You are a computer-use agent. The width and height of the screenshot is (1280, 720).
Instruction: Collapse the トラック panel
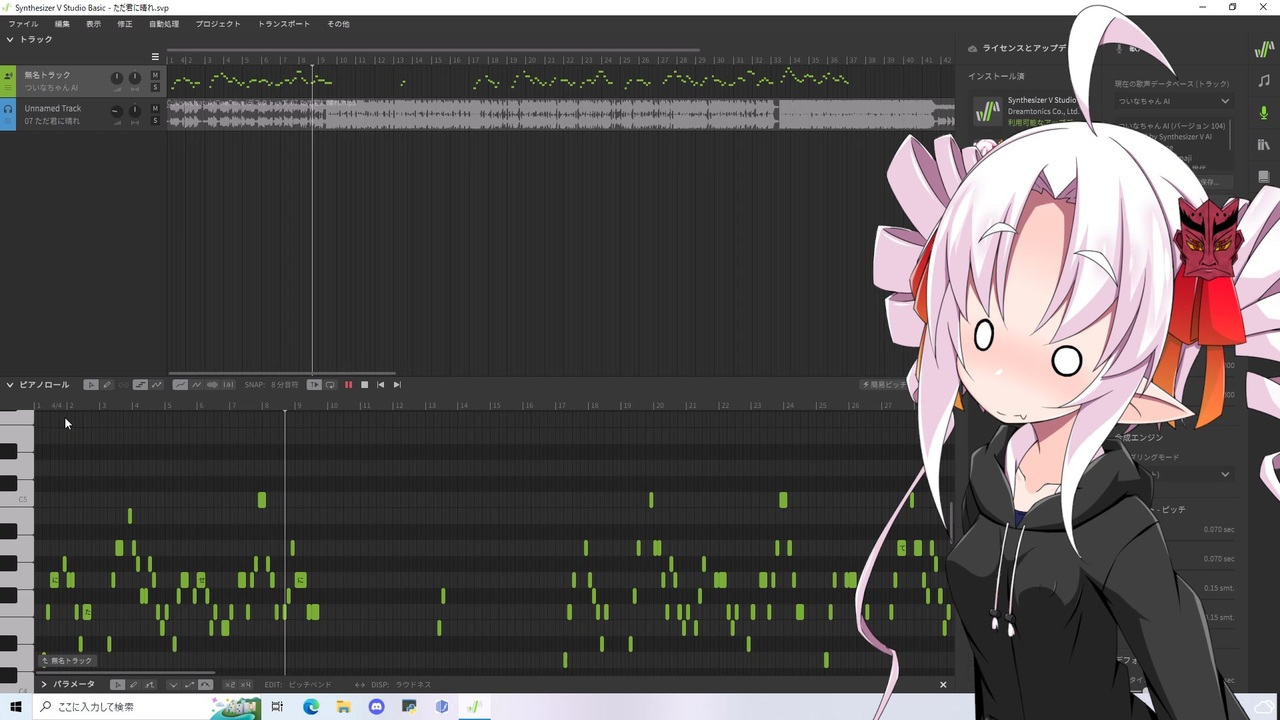(x=10, y=39)
